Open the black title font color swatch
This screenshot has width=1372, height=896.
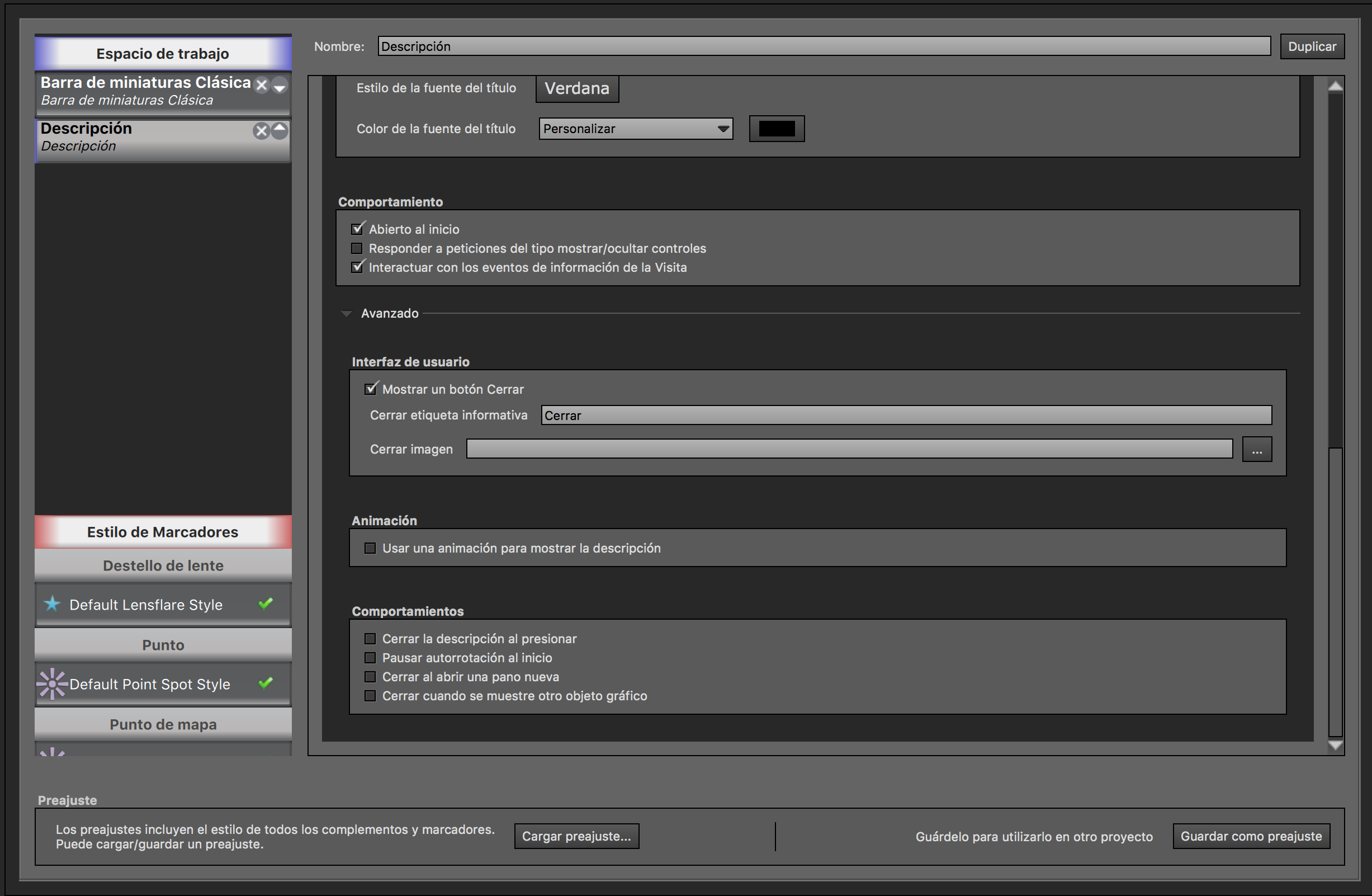pyautogui.click(x=776, y=129)
